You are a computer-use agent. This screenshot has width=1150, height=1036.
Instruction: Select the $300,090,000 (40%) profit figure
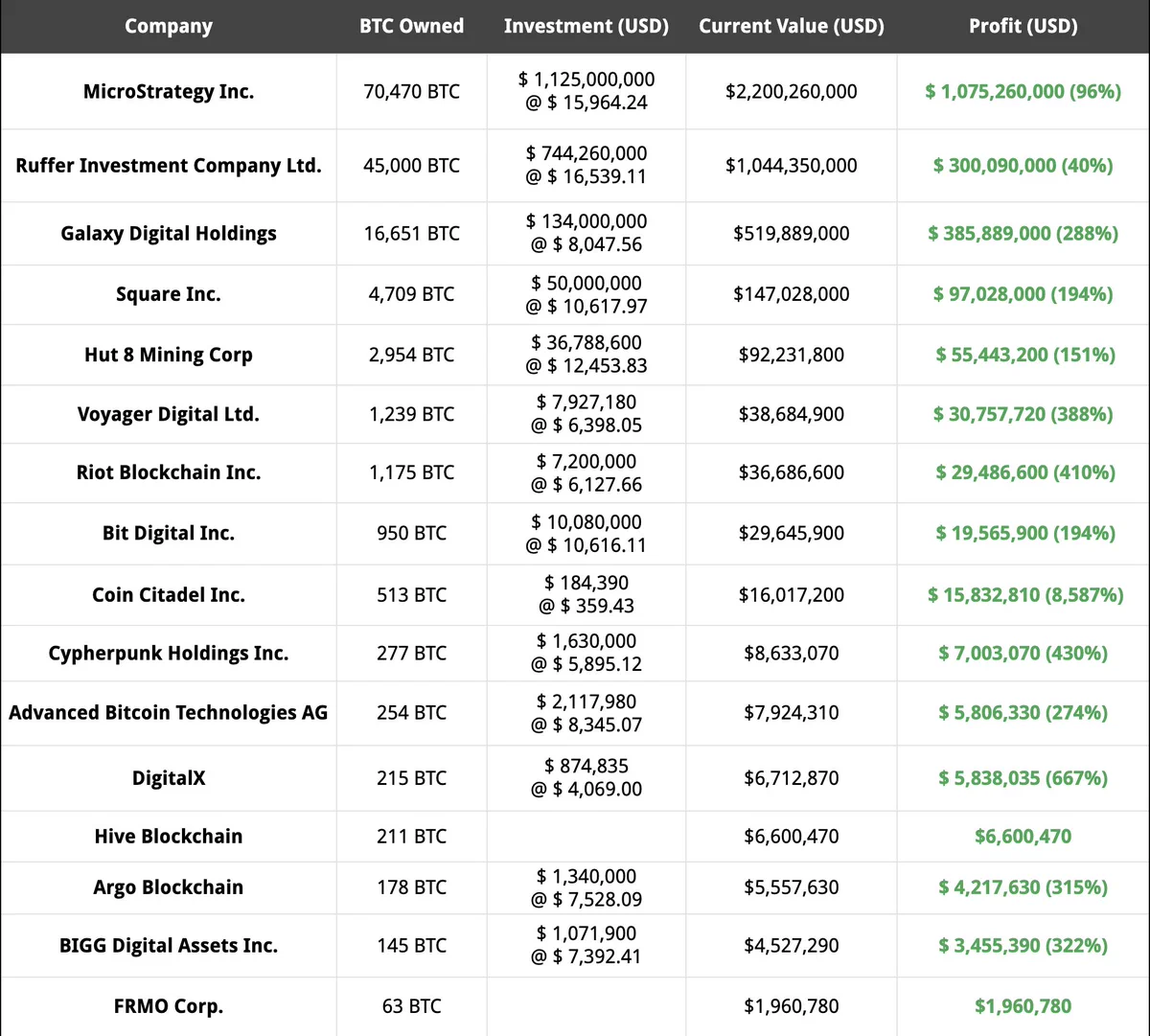click(x=1023, y=166)
